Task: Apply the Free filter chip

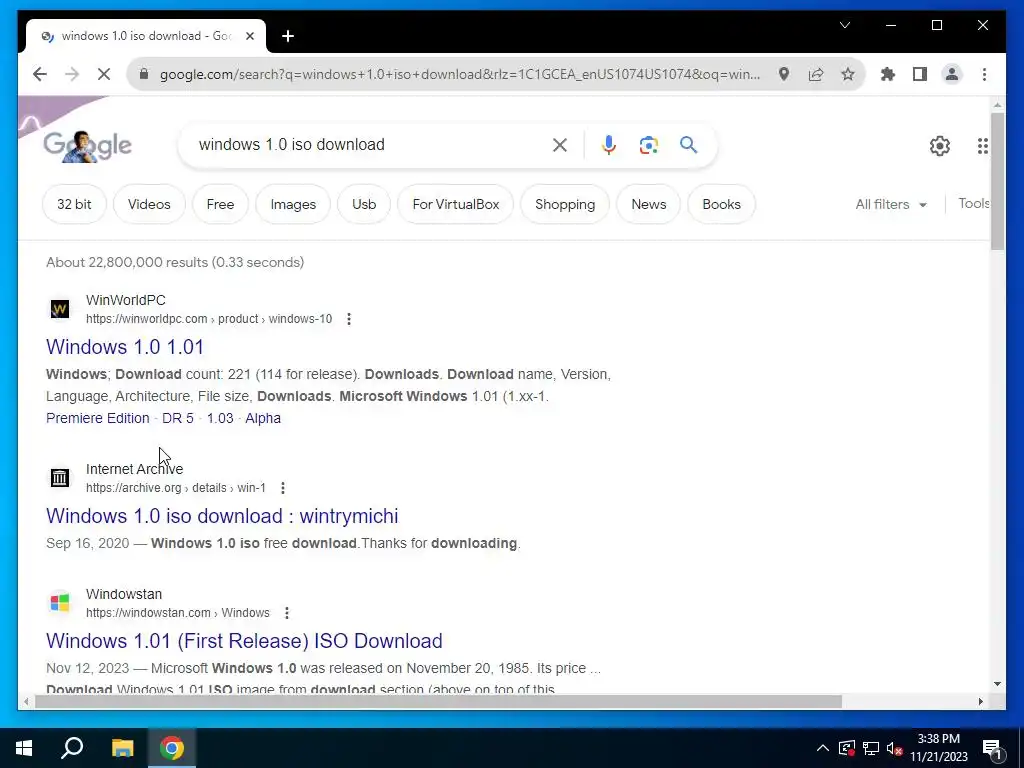Action: pyautogui.click(x=220, y=204)
